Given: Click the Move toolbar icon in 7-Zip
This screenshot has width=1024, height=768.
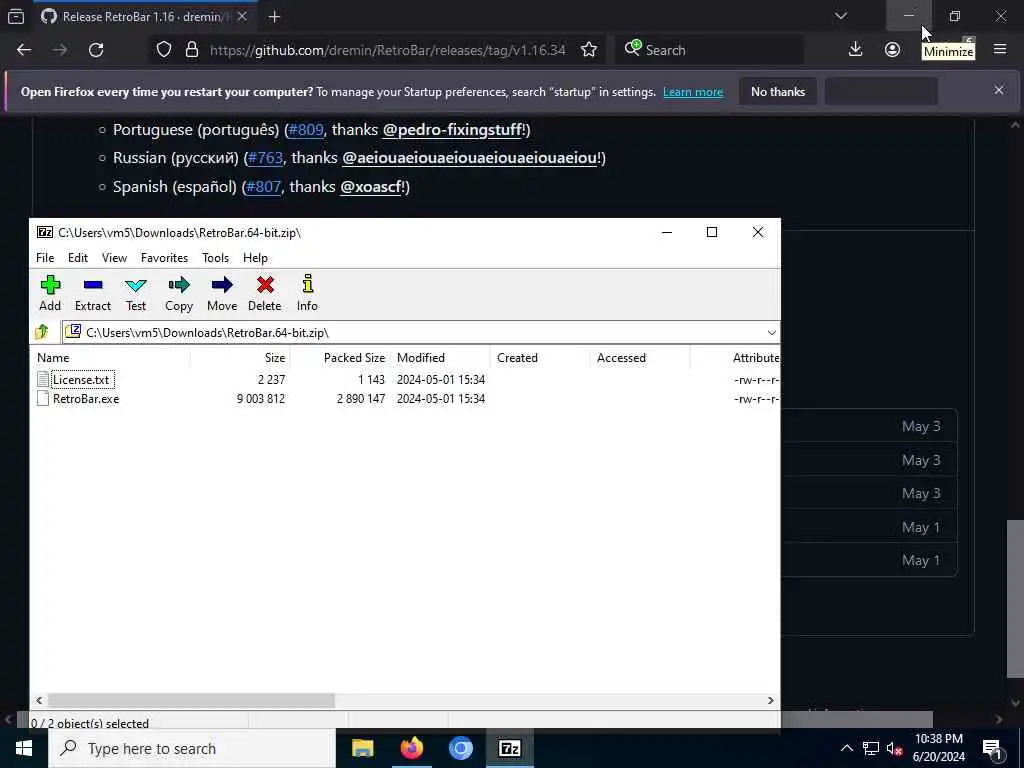Looking at the screenshot, I should click(222, 293).
